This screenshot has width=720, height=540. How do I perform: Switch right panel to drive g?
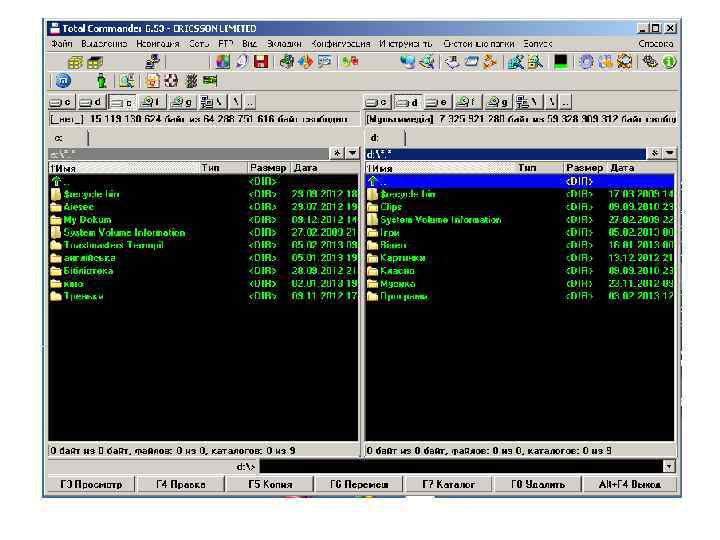498,102
